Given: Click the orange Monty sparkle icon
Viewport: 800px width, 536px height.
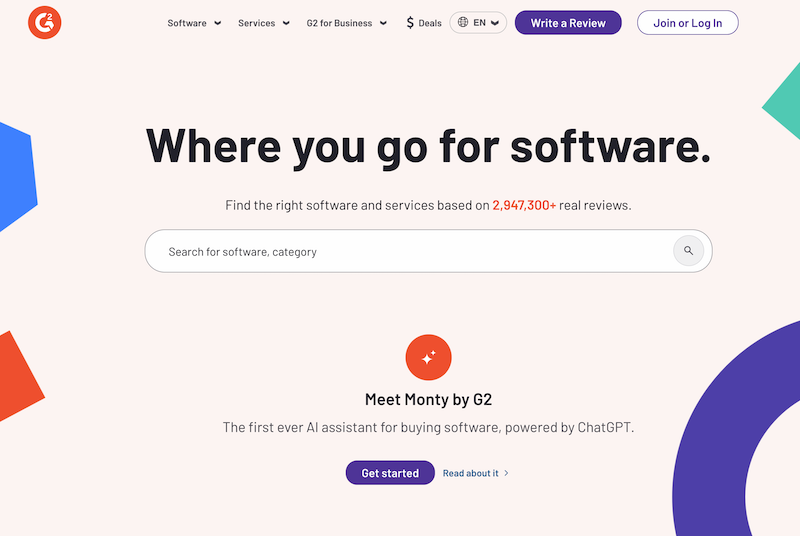Looking at the screenshot, I should click(428, 357).
